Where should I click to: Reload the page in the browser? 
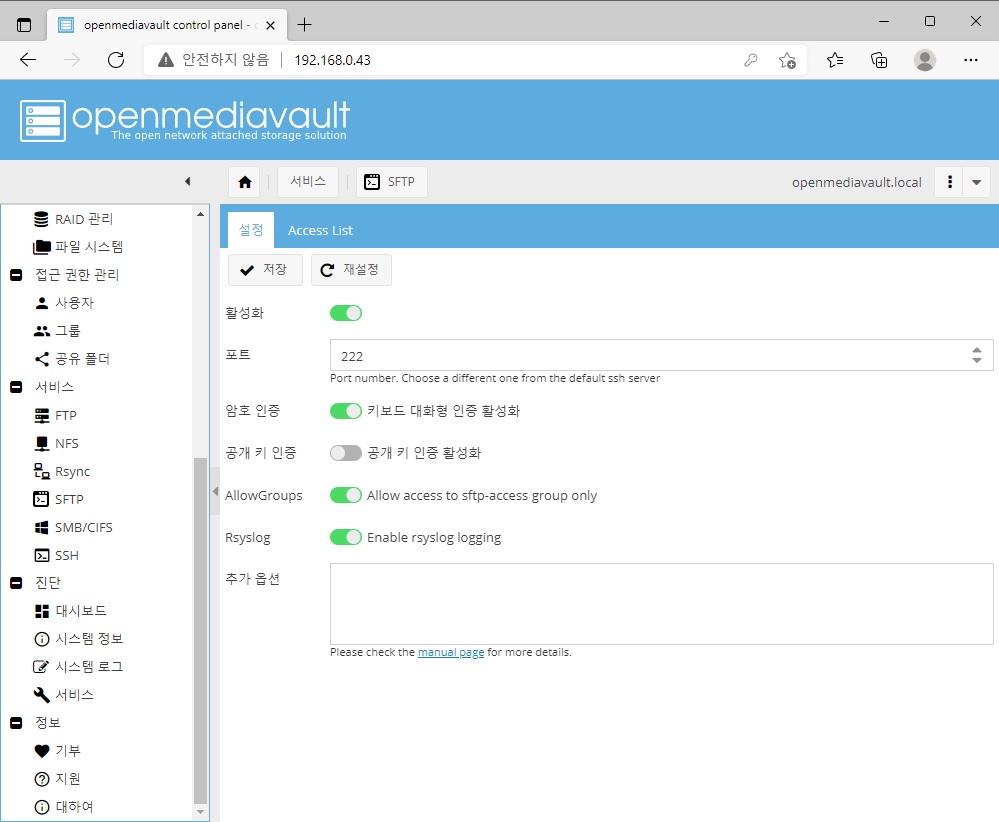point(116,60)
